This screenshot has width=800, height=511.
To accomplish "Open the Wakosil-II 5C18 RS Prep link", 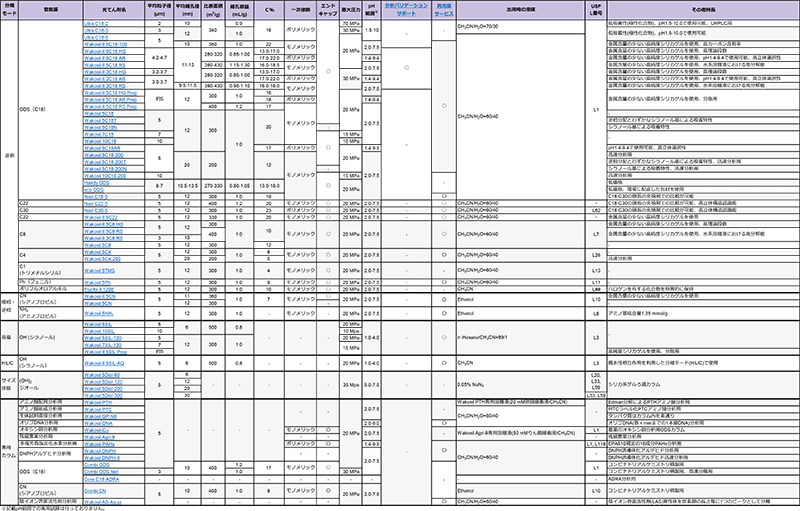I will pyautogui.click(x=111, y=107).
